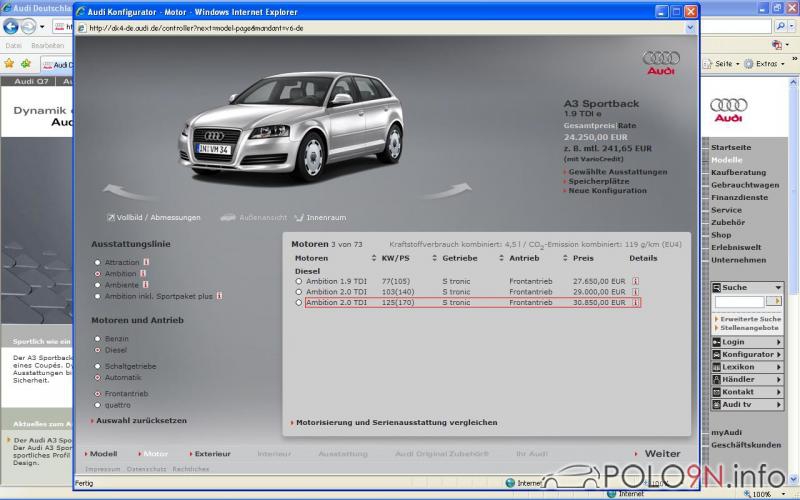Click info icon next to Ambiente
The width and height of the screenshot is (800, 500).
[x=145, y=285]
